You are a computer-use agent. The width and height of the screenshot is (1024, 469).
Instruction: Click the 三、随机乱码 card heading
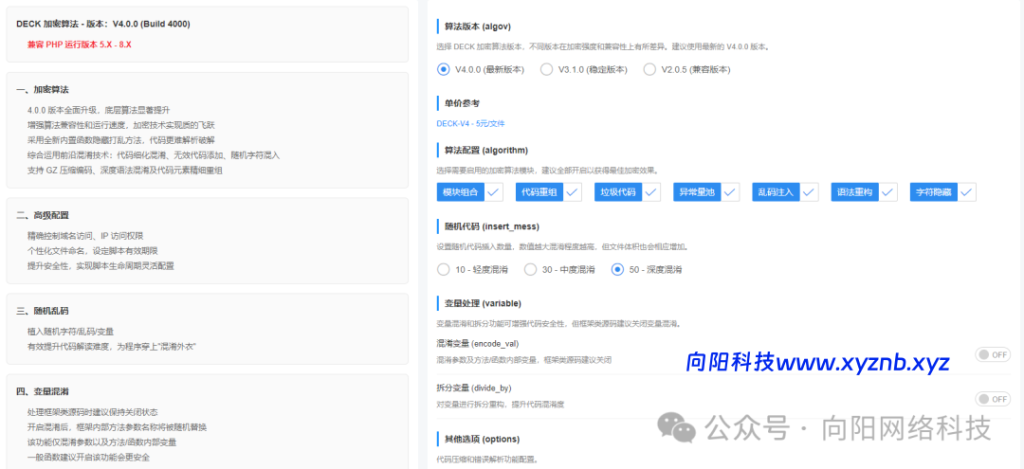pos(42,312)
